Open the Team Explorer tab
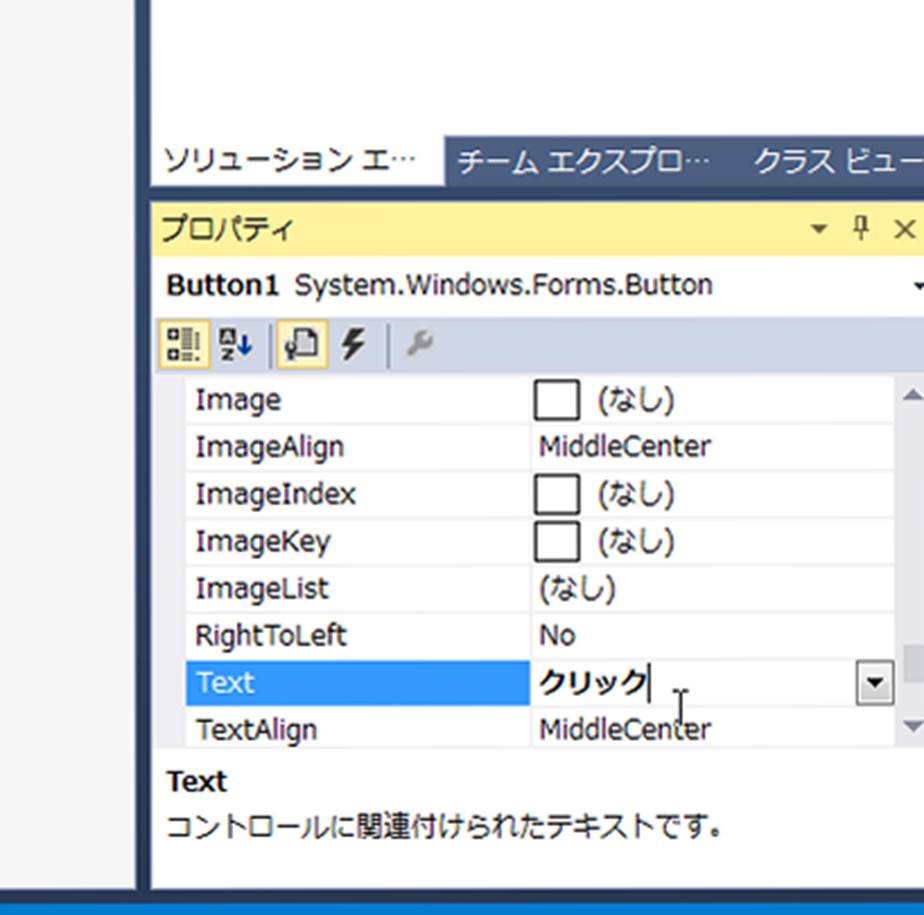 [583, 162]
